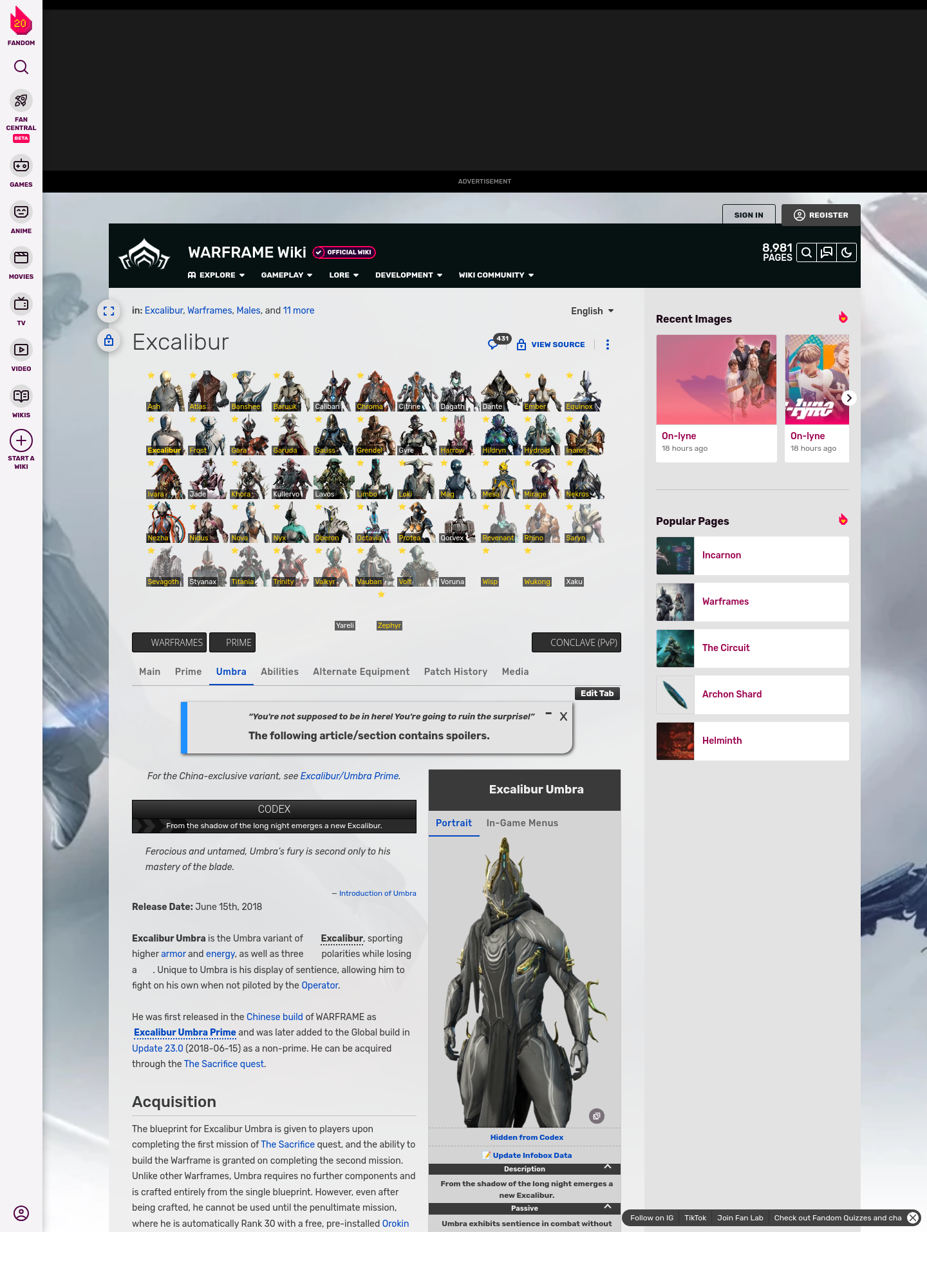This screenshot has height=1288, width=927.
Task: Switch to the Patch History tab
Action: 456,672
